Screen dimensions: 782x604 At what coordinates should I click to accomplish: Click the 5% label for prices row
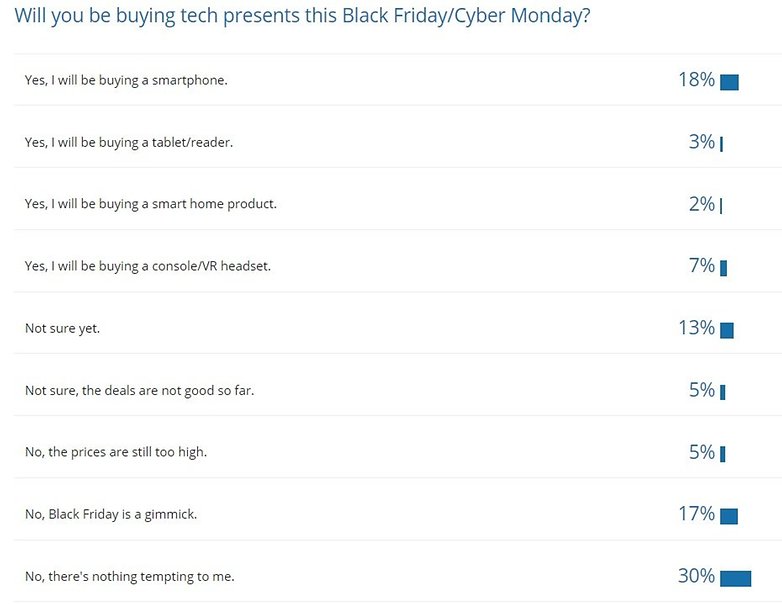[x=702, y=452]
